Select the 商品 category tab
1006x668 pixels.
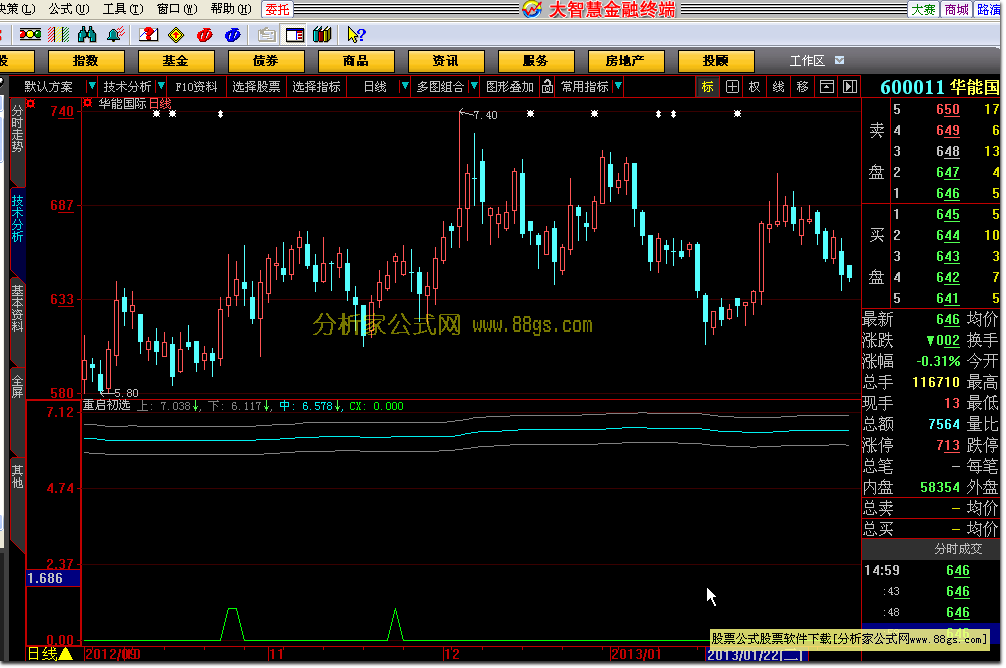pos(355,61)
